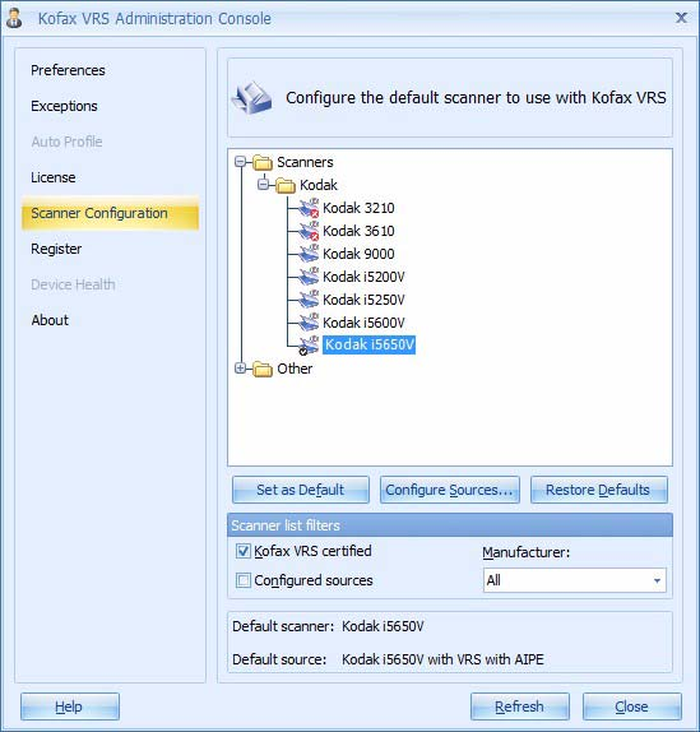Click the Kodak i5200V scanner icon
This screenshot has height=732, width=700.
click(309, 276)
